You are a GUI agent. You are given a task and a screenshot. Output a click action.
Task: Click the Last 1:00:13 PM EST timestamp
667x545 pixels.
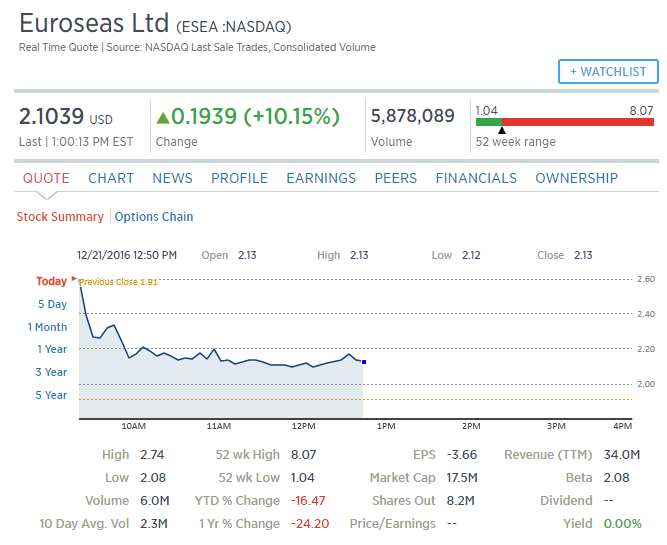76,142
